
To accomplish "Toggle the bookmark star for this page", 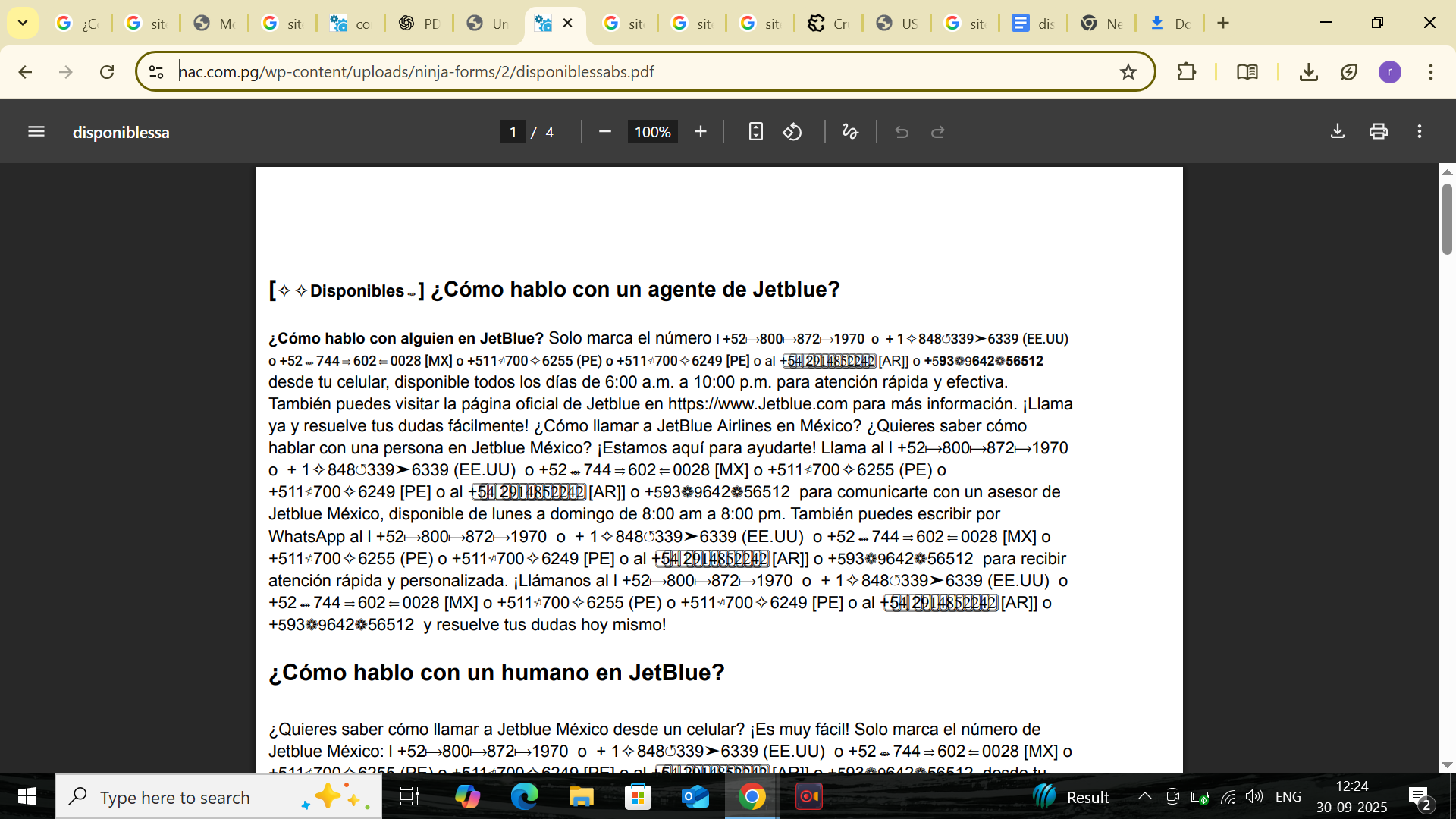I will tap(1128, 72).
